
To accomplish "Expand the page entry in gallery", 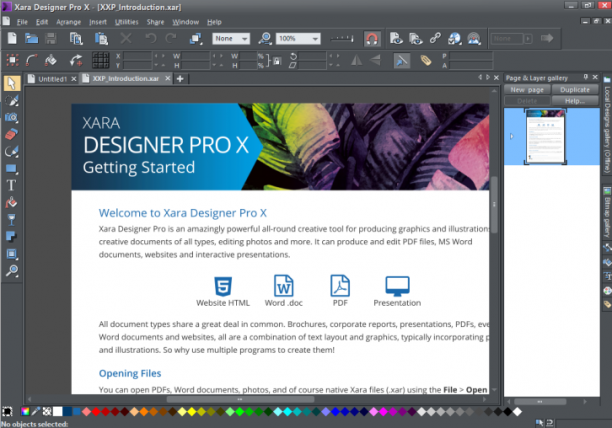I will pos(512,136).
